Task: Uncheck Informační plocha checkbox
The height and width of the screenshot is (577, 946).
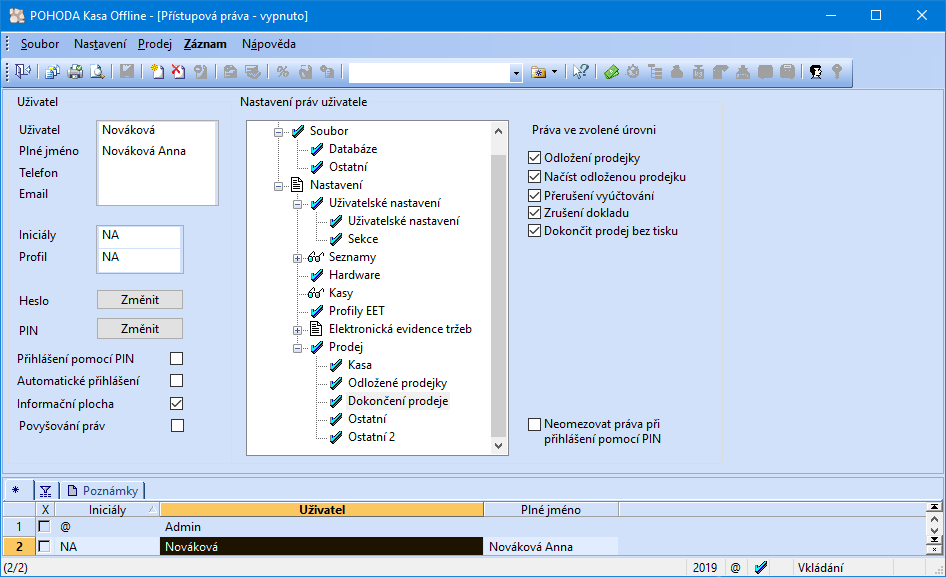Action: point(176,403)
